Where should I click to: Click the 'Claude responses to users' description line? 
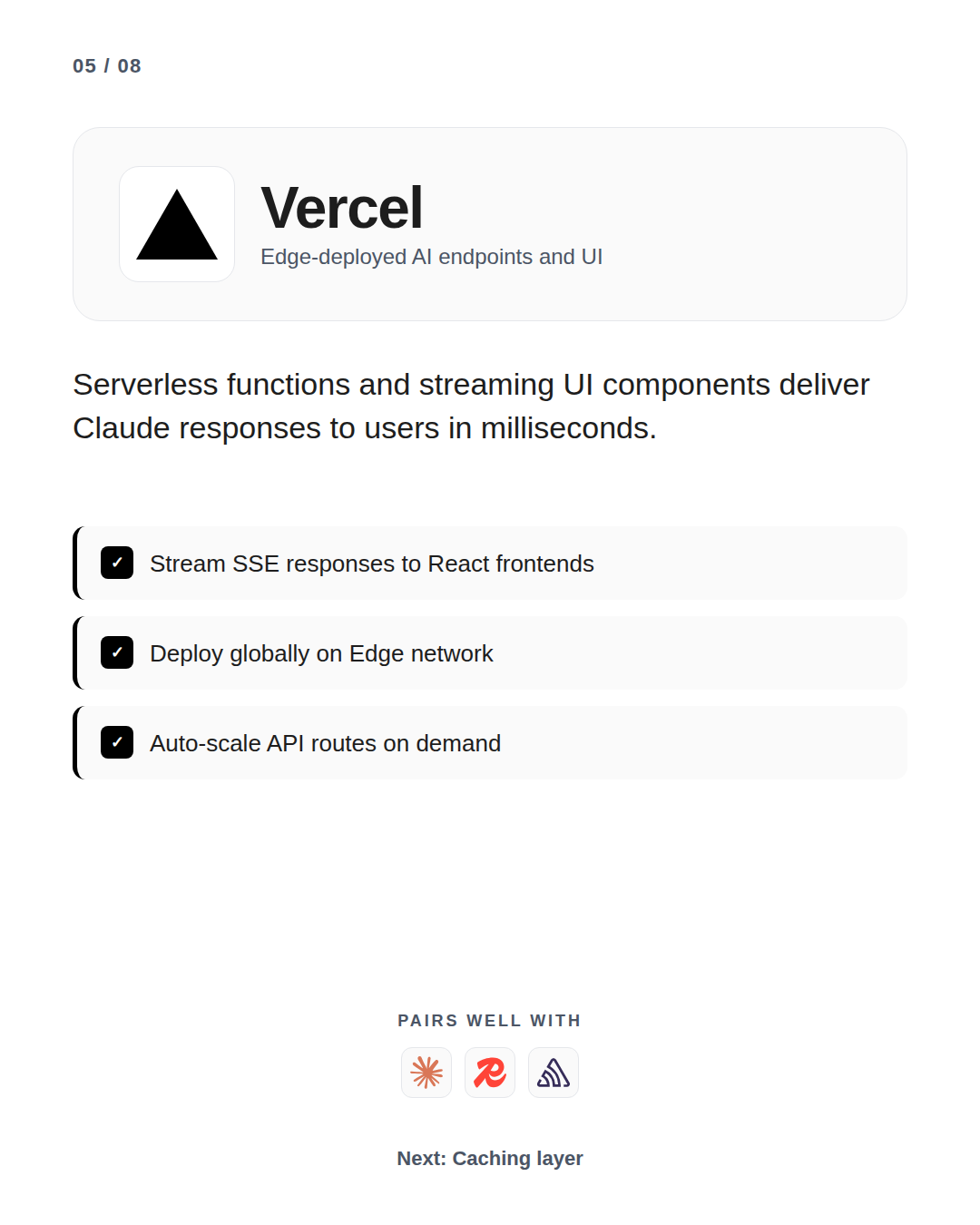[x=365, y=428]
